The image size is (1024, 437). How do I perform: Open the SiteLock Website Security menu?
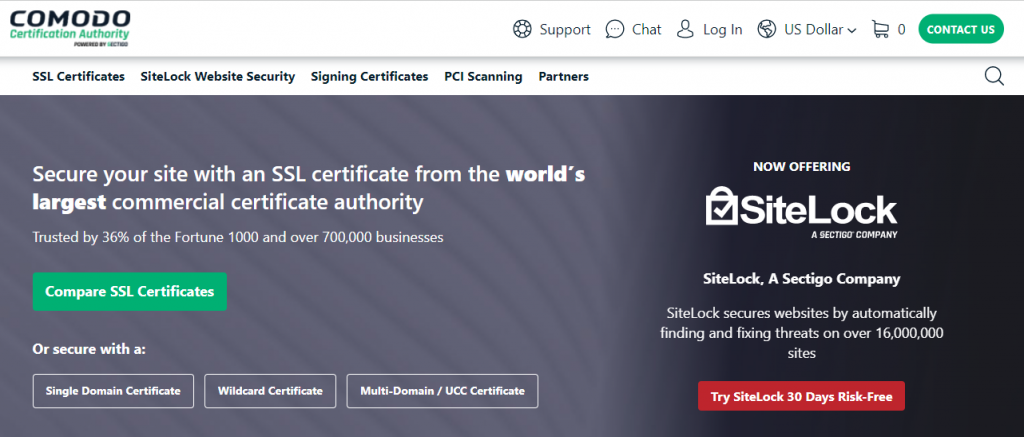pyautogui.click(x=218, y=76)
